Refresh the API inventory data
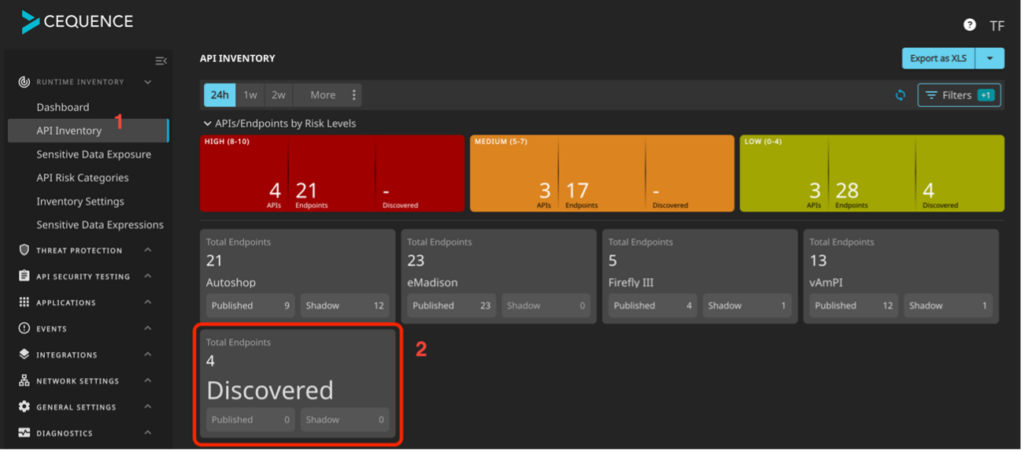The height and width of the screenshot is (452, 1024). 901,95
